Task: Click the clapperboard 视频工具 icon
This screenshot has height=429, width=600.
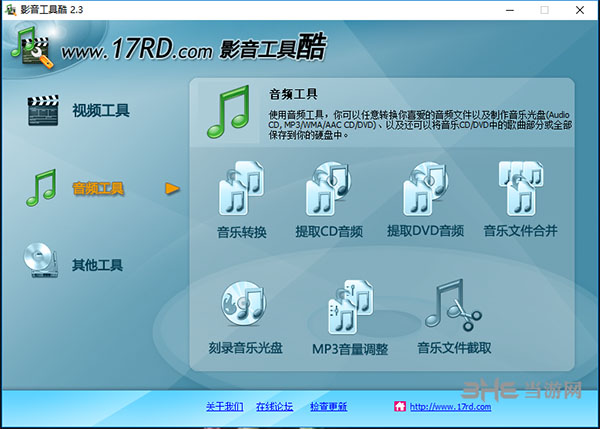Action: 43,110
